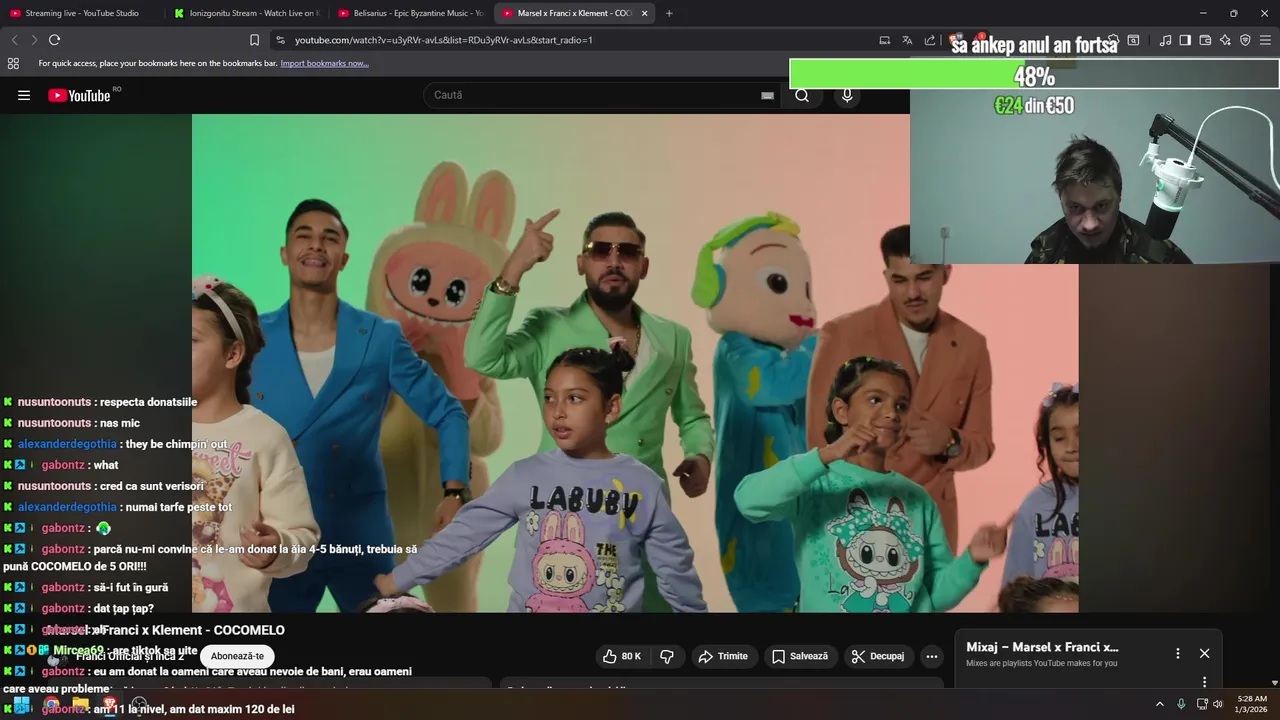
Task: Toggle the browser sidebar panel
Action: click(1185, 40)
